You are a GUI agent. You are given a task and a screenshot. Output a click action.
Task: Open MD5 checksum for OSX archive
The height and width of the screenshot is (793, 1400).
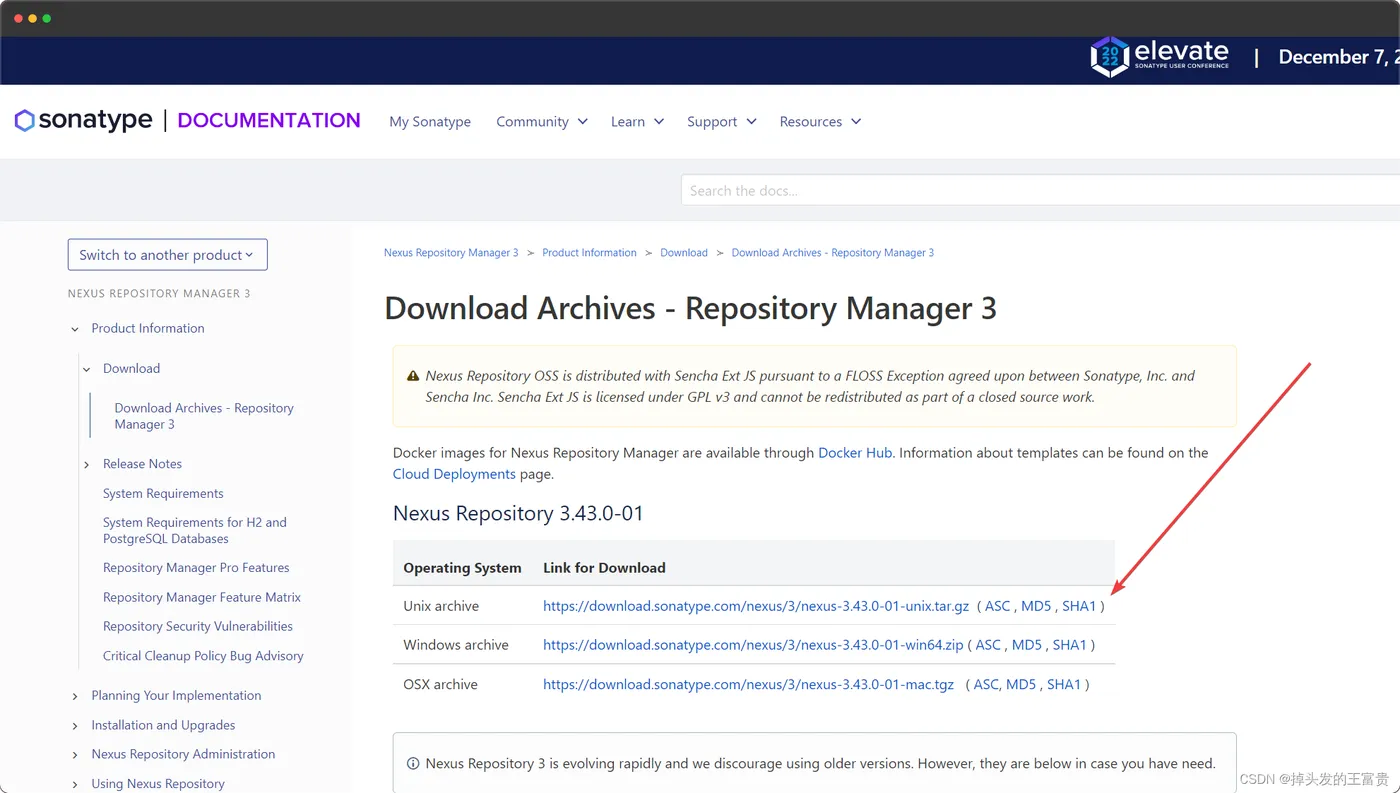coord(1021,685)
